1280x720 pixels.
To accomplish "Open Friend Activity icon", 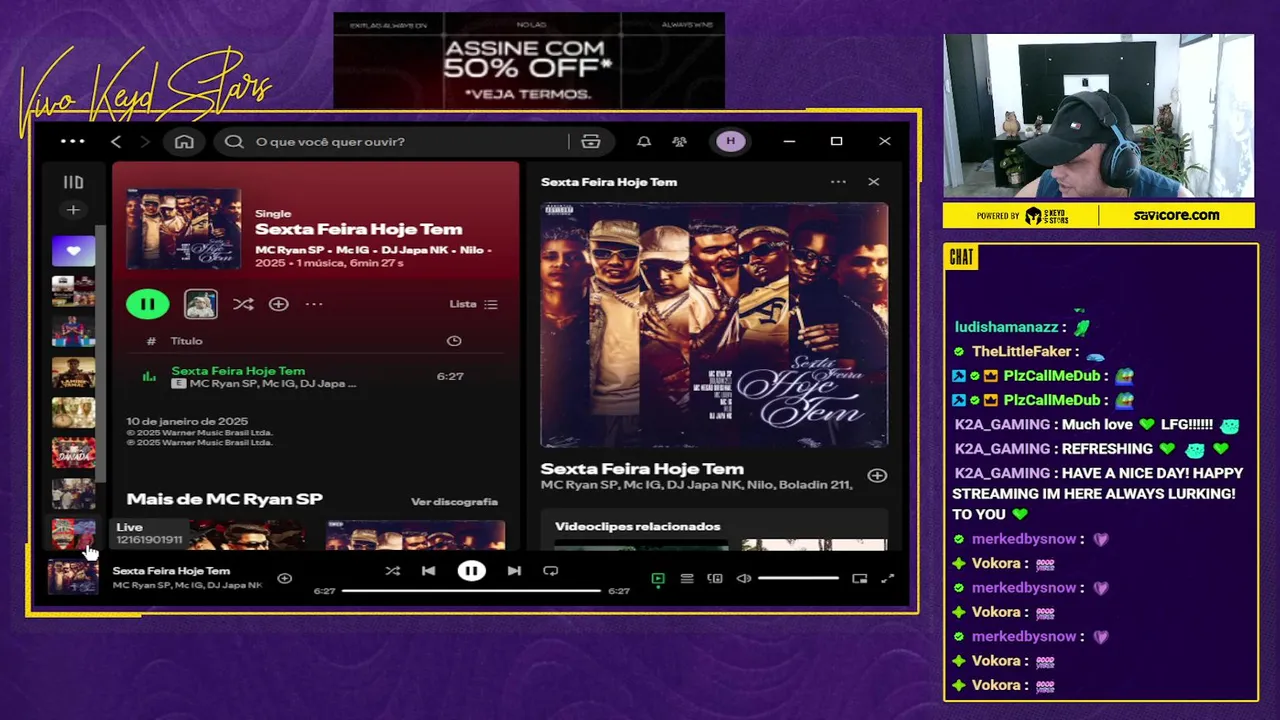I will (x=680, y=142).
